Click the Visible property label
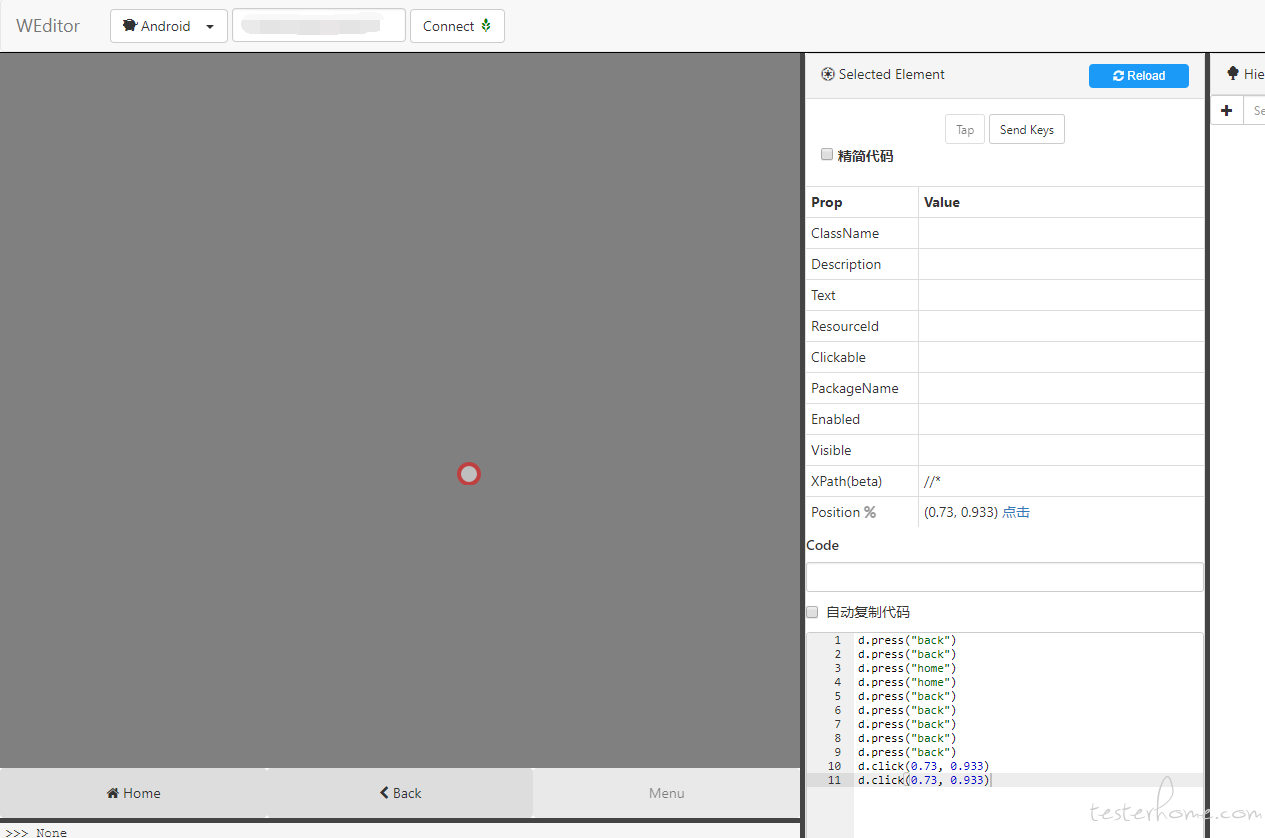This screenshot has height=838, width=1265. pyautogui.click(x=831, y=450)
